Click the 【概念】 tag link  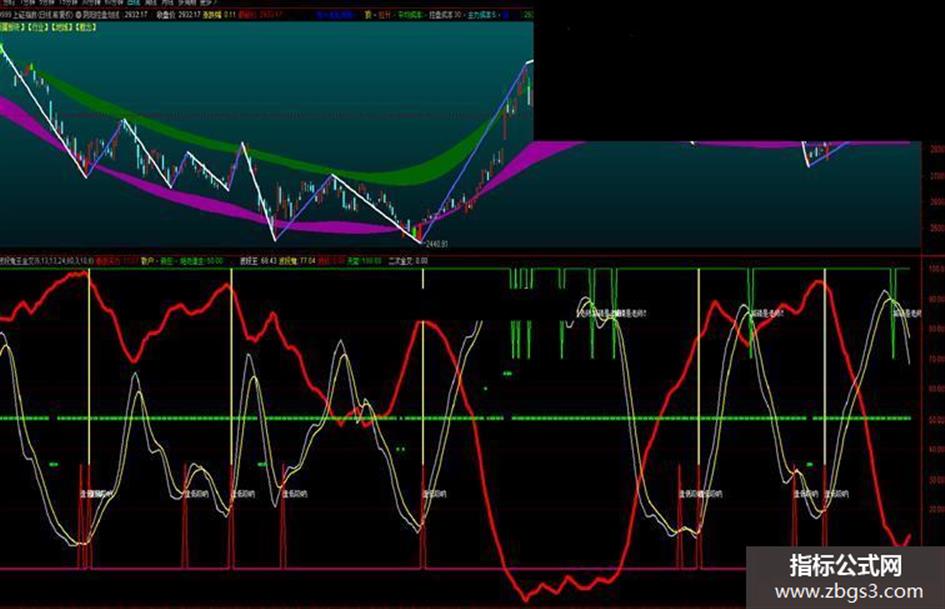(86, 27)
